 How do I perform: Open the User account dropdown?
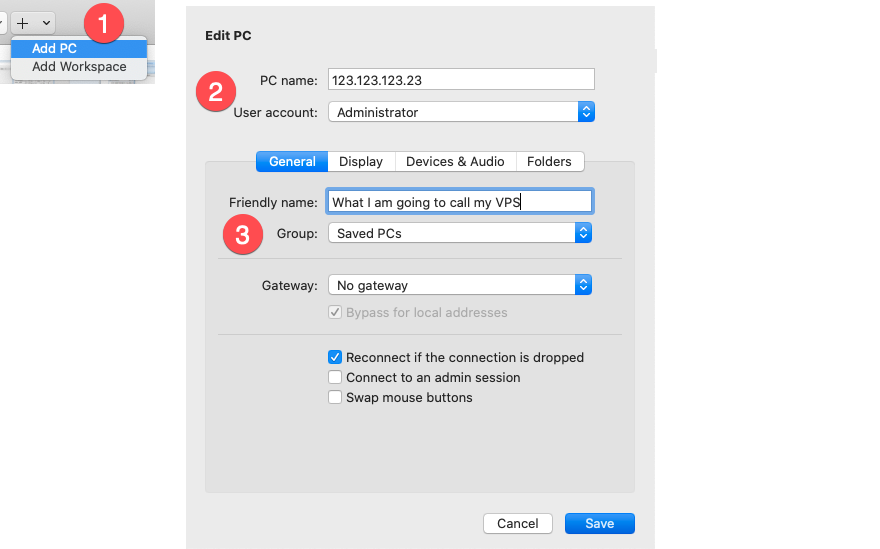461,112
